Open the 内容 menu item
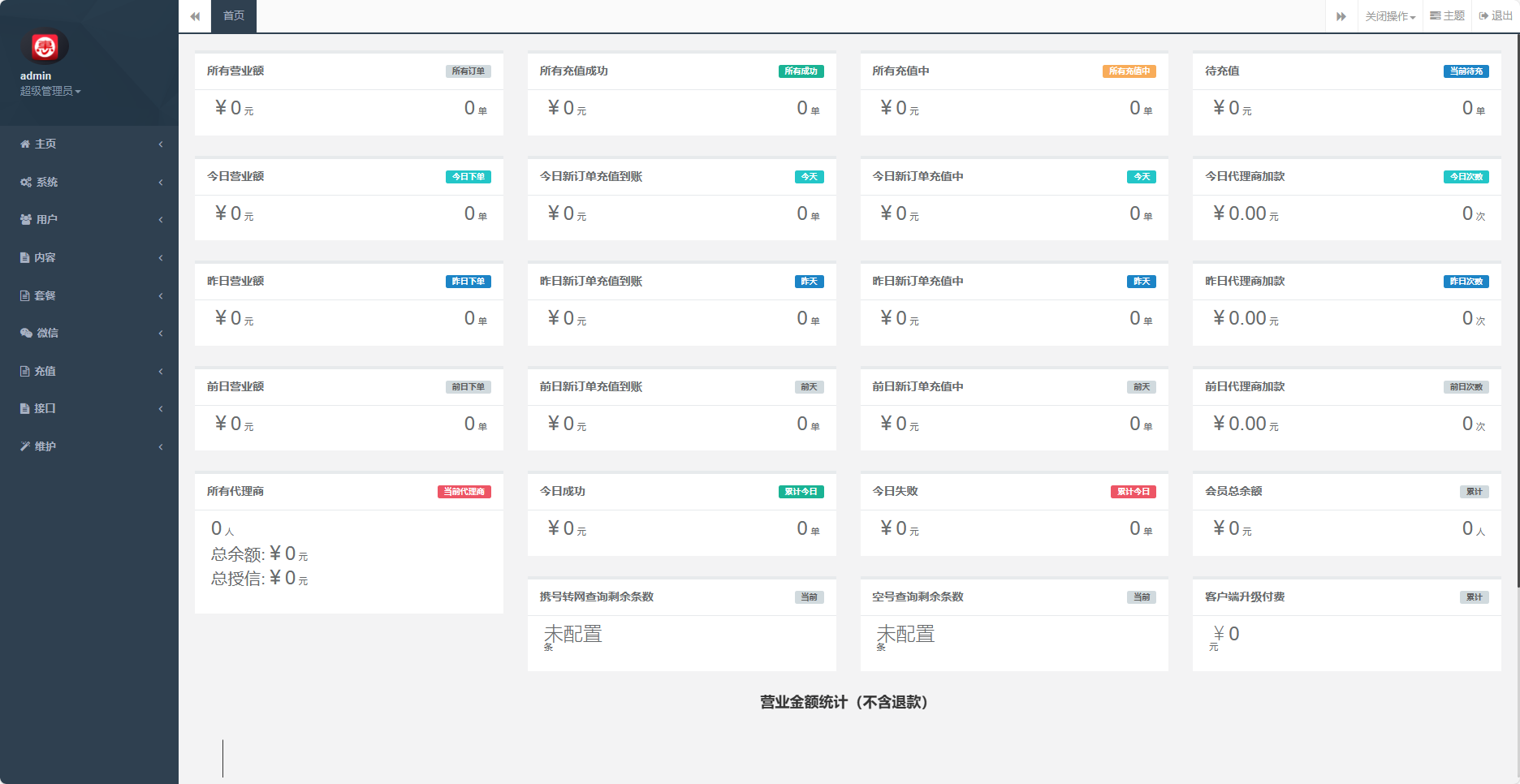This screenshot has width=1520, height=784. point(45,258)
